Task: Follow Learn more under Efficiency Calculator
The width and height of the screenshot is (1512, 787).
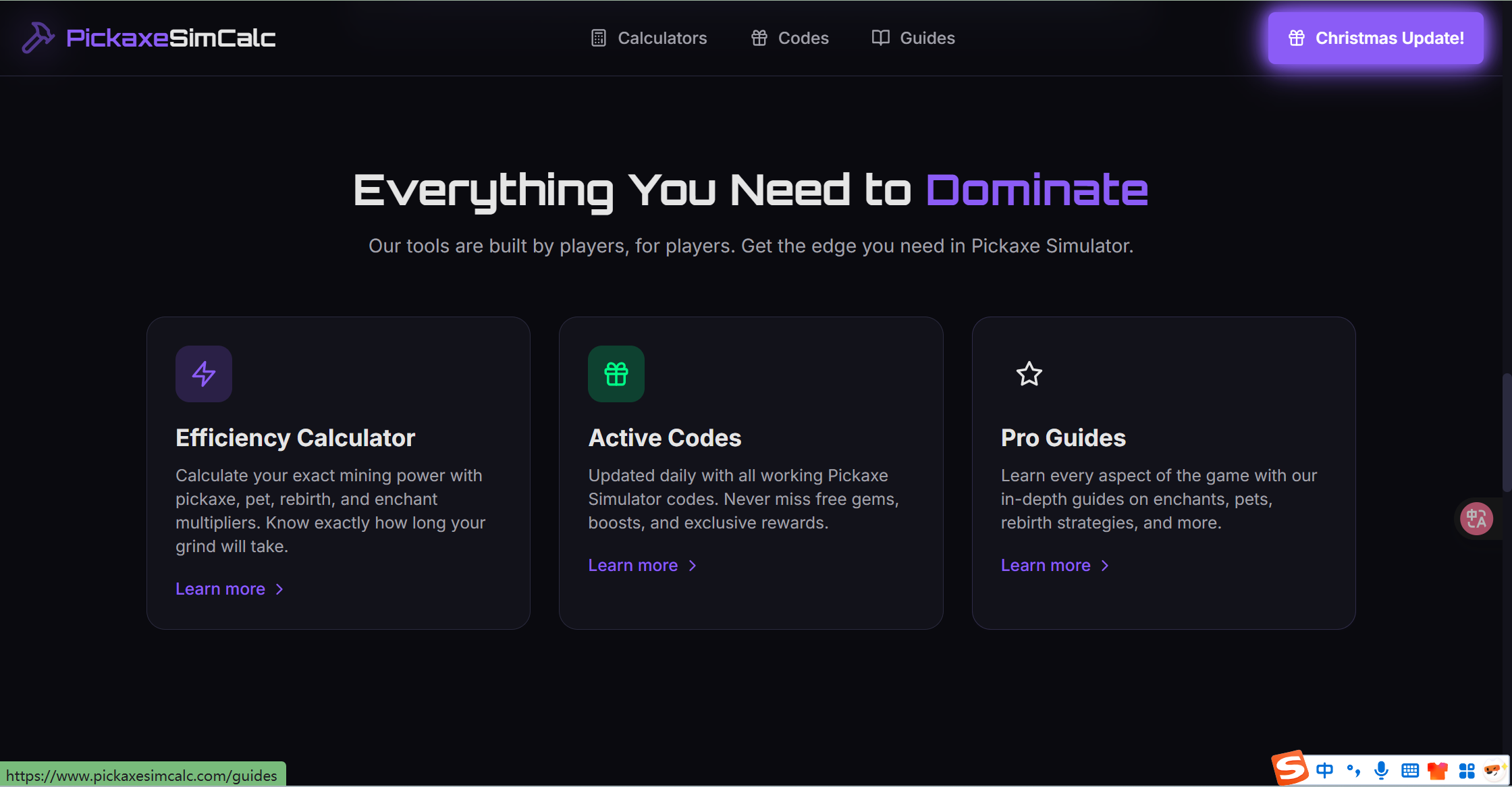Action: pos(221,589)
